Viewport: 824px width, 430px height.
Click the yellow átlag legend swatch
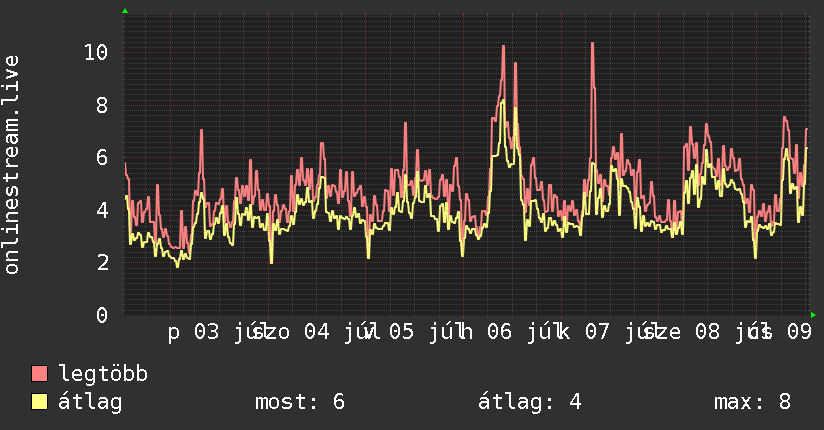(39, 402)
